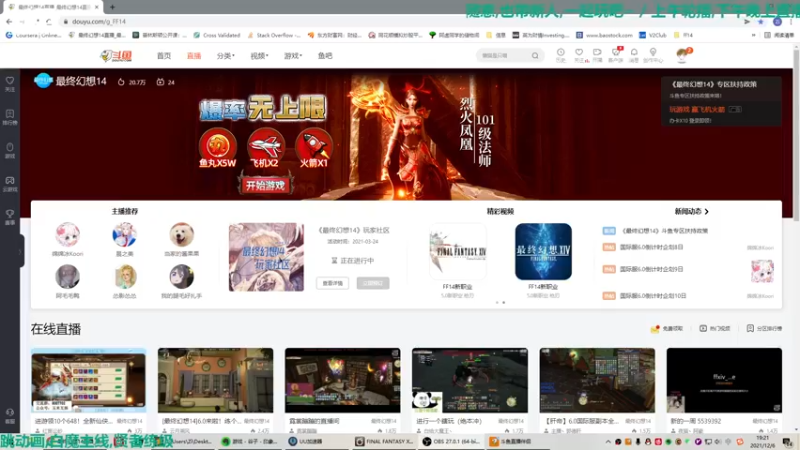
Task: Open the V2Club bookmark
Action: (653, 35)
